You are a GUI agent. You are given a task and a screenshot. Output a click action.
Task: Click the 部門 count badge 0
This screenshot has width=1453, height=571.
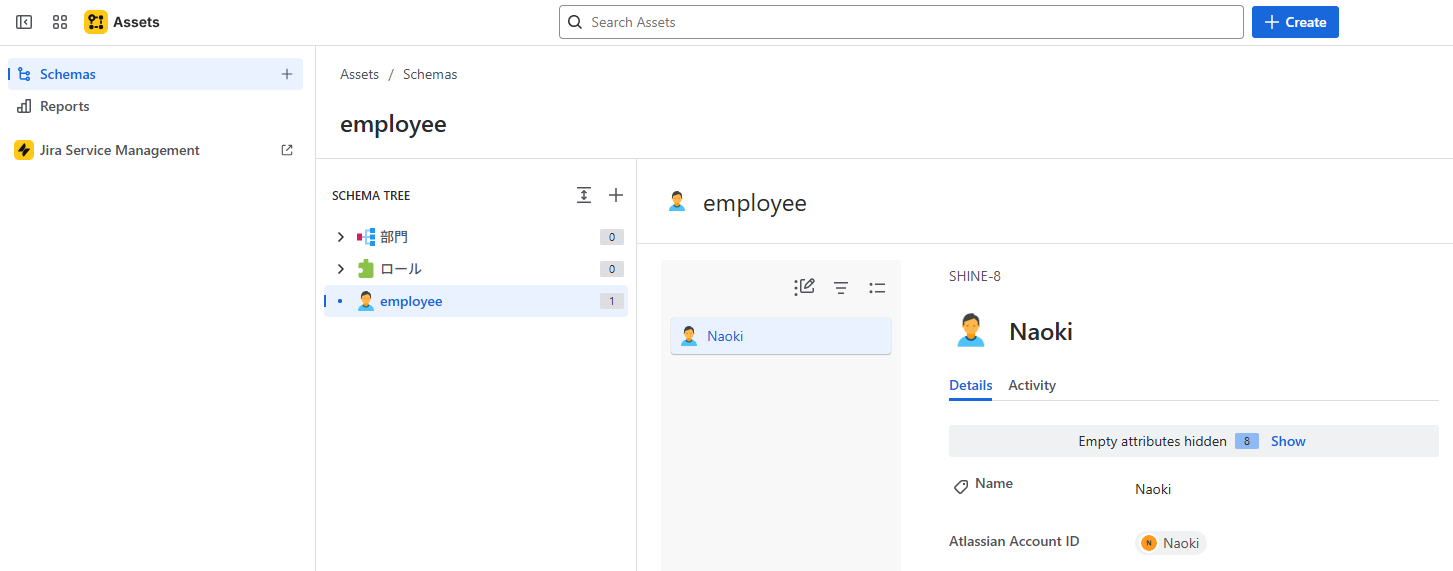point(612,237)
